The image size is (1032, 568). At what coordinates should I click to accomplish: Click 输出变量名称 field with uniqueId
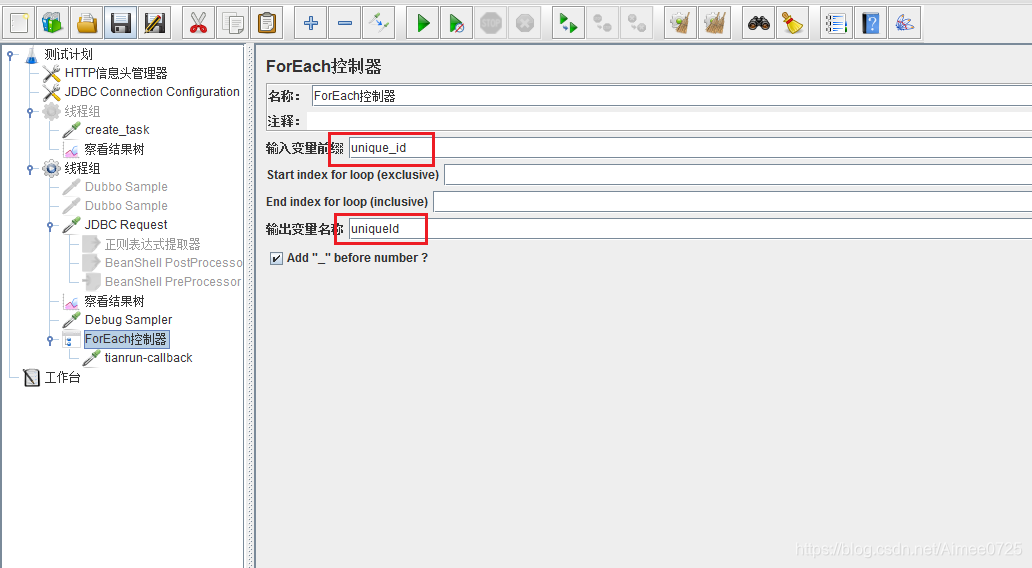[x=690, y=229]
